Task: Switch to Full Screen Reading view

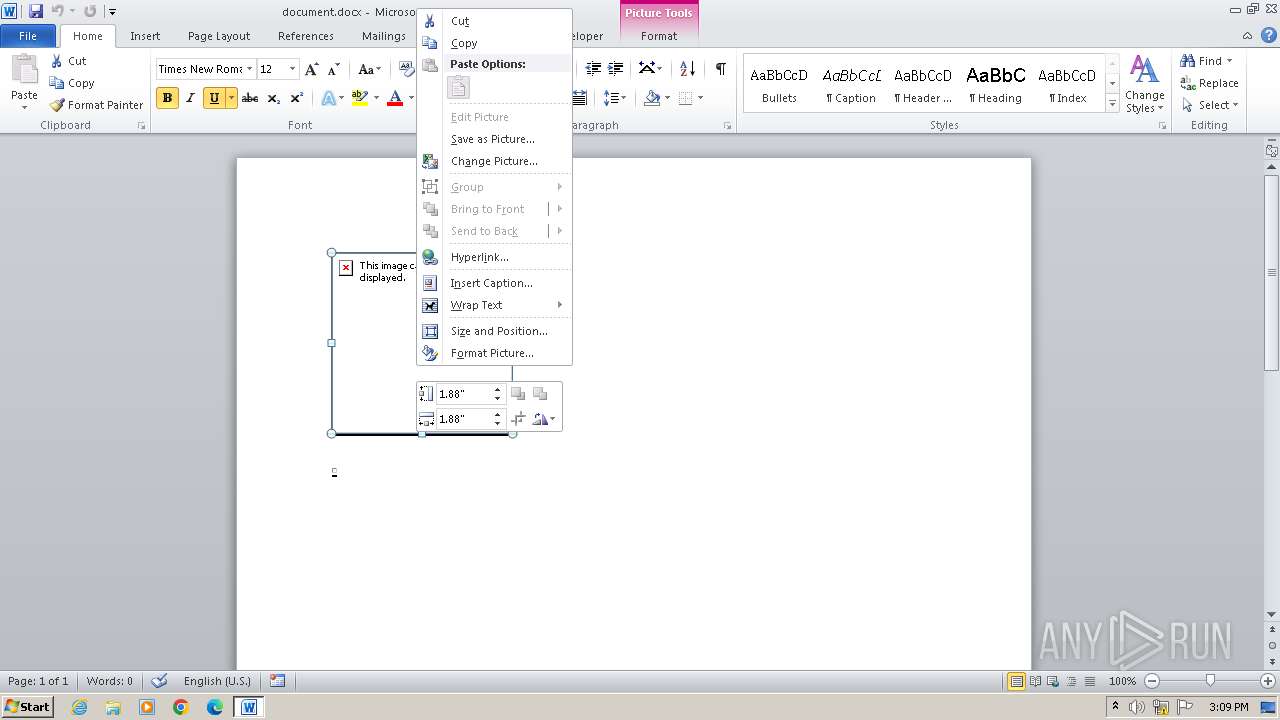Action: [1035, 681]
